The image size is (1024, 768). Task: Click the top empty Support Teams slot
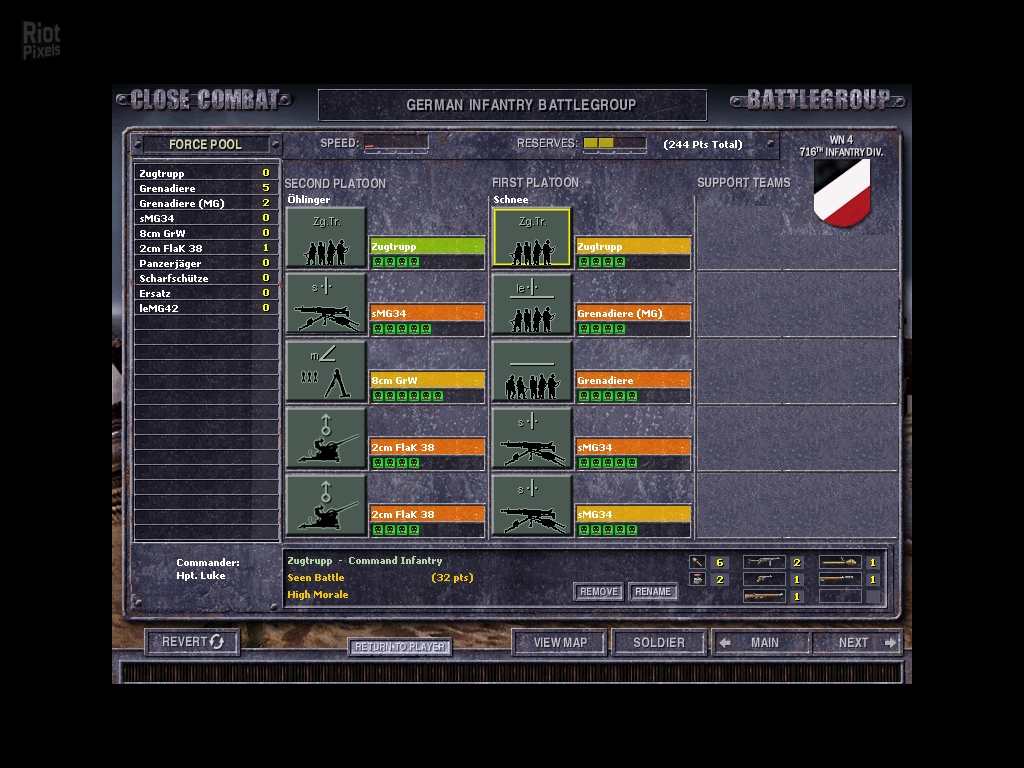click(796, 235)
